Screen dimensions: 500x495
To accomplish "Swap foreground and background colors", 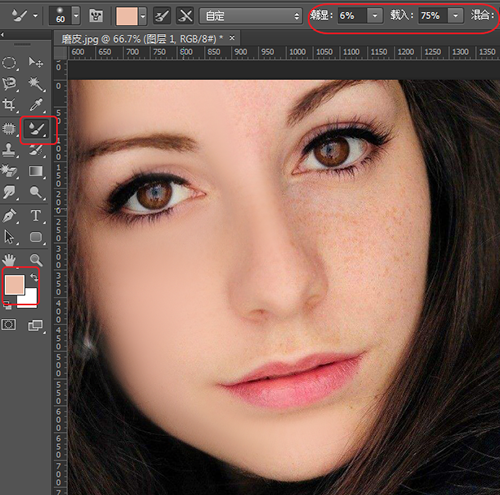I will point(34,277).
